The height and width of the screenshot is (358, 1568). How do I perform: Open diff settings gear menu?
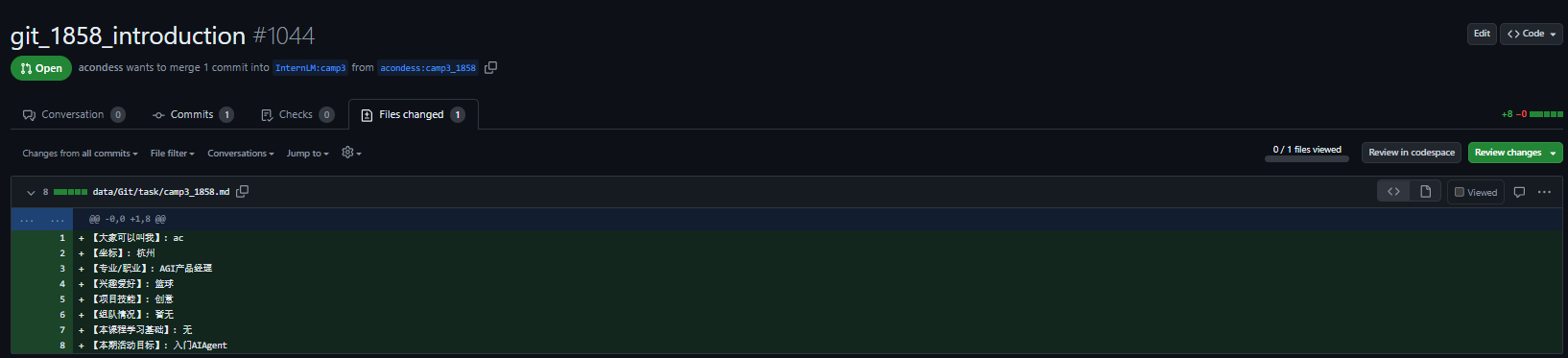click(x=351, y=153)
